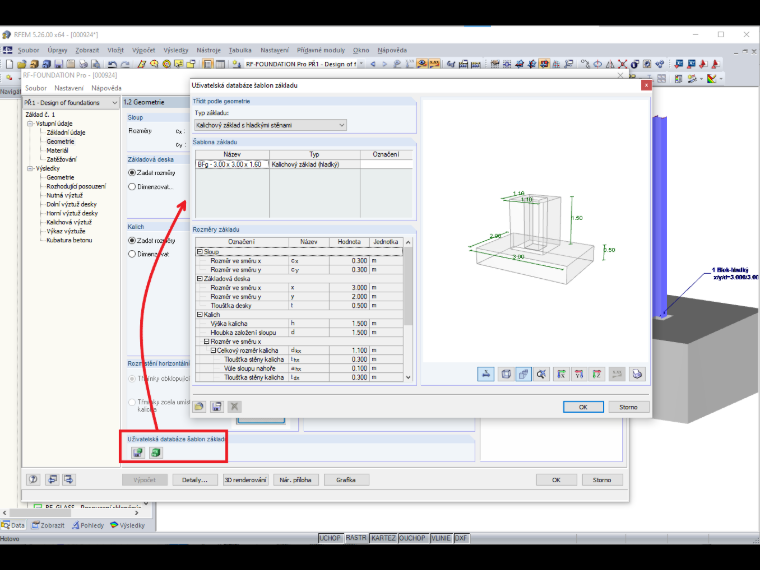Screen dimensions: 760x570
Task: Open the RF-FOUNDATION Pro module dropdown in toolbar
Action: (361, 64)
